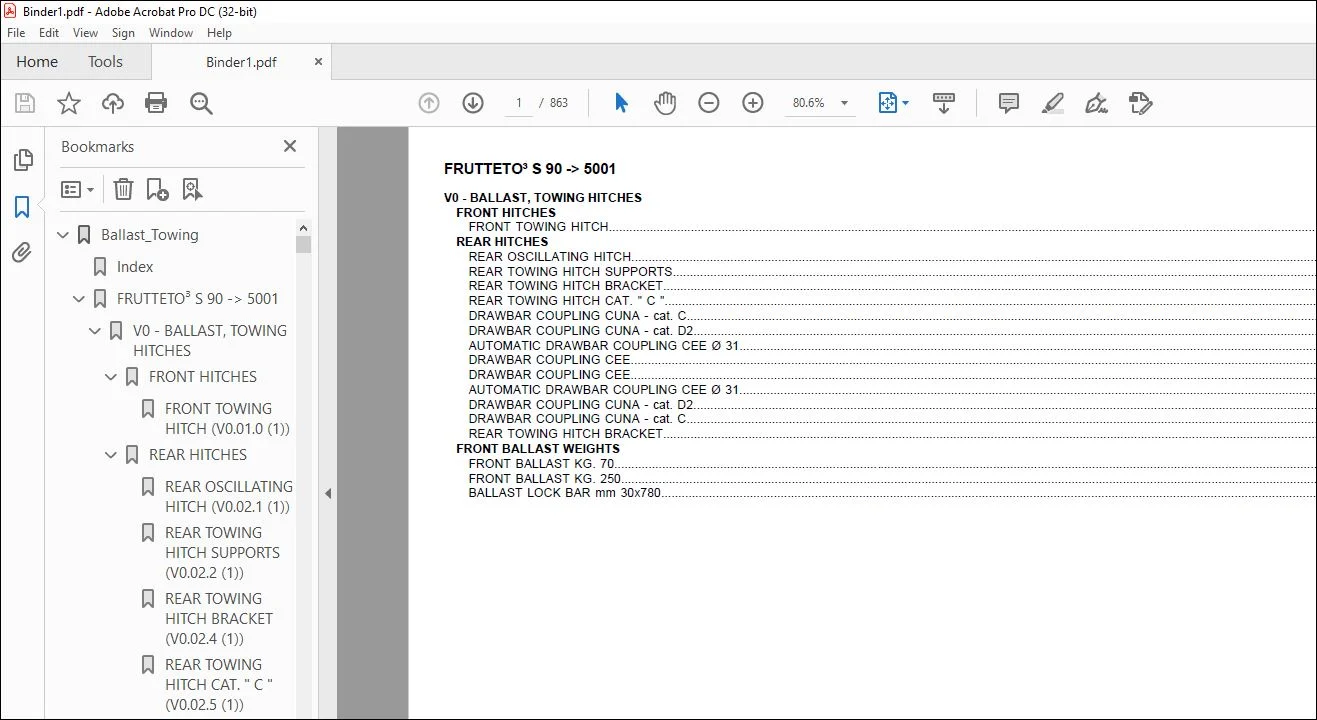
Task: Click the bookmarks panel scrollbar thumb
Action: coord(303,244)
